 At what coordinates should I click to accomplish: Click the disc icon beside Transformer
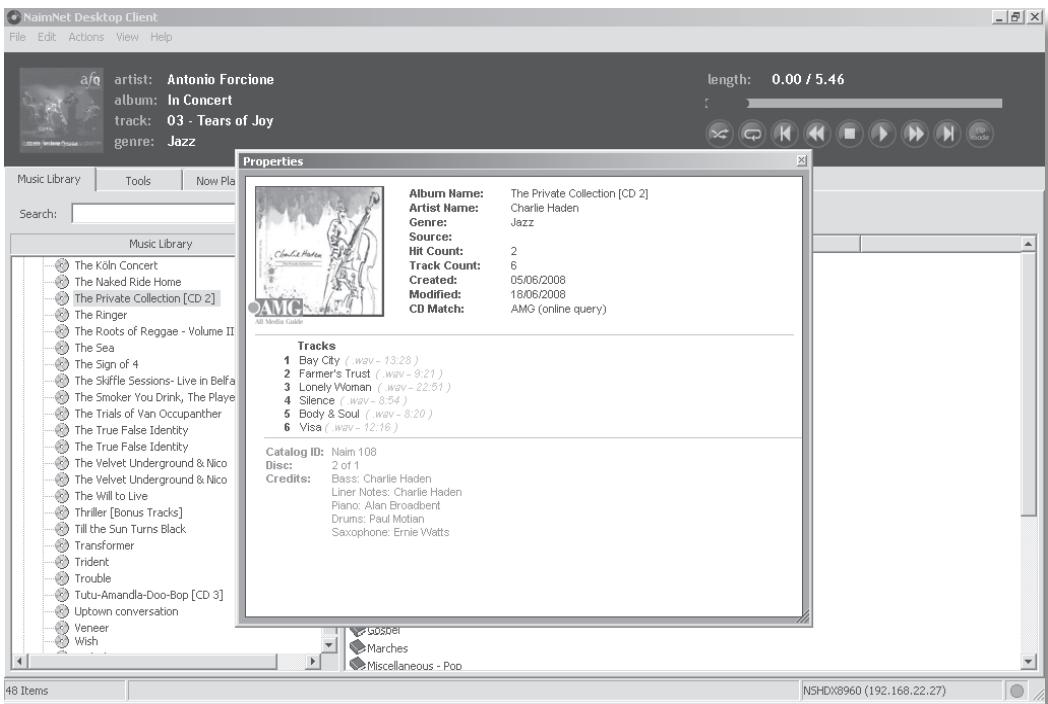62,546
